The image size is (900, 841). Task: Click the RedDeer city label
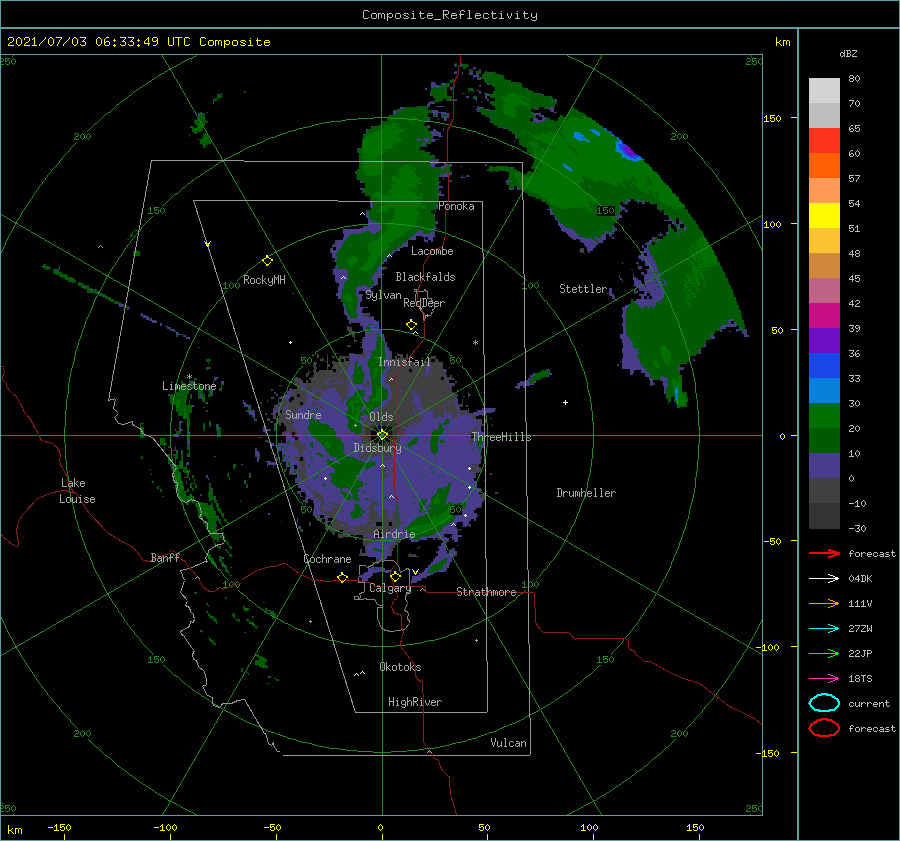(x=424, y=303)
